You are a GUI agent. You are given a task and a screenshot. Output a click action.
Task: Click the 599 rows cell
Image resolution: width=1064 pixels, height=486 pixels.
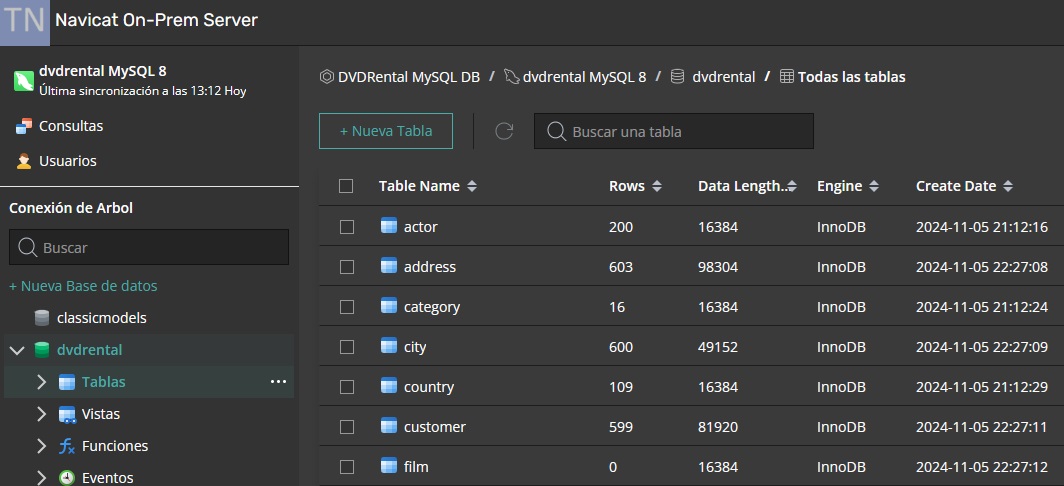tap(621, 427)
